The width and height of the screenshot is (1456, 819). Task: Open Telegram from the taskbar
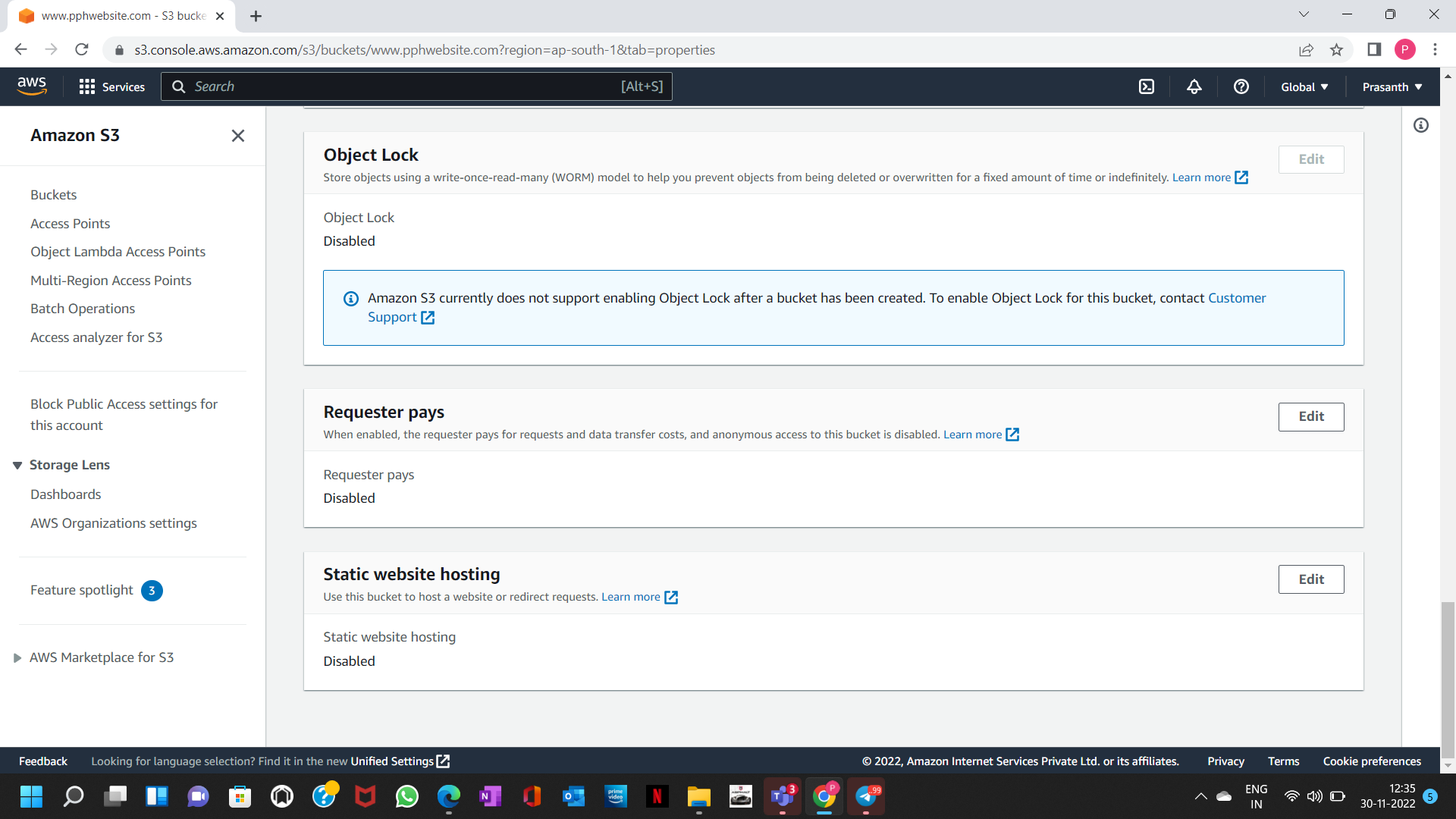tap(867, 796)
